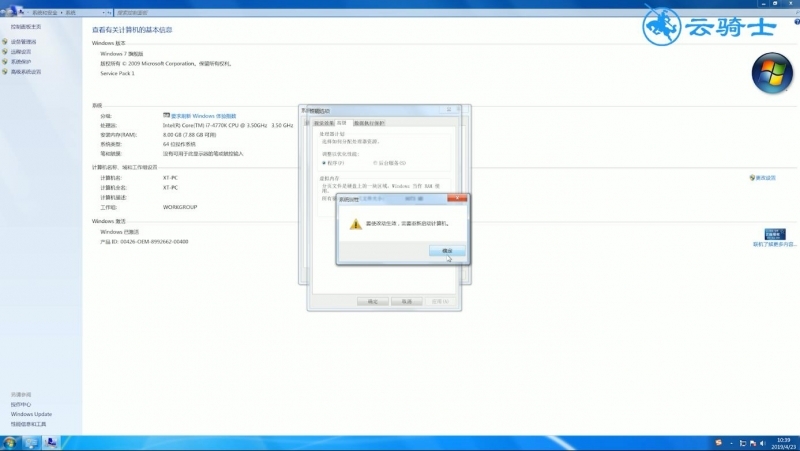
Task: Click the WORKGROUP workgroup value
Action: click(180, 207)
